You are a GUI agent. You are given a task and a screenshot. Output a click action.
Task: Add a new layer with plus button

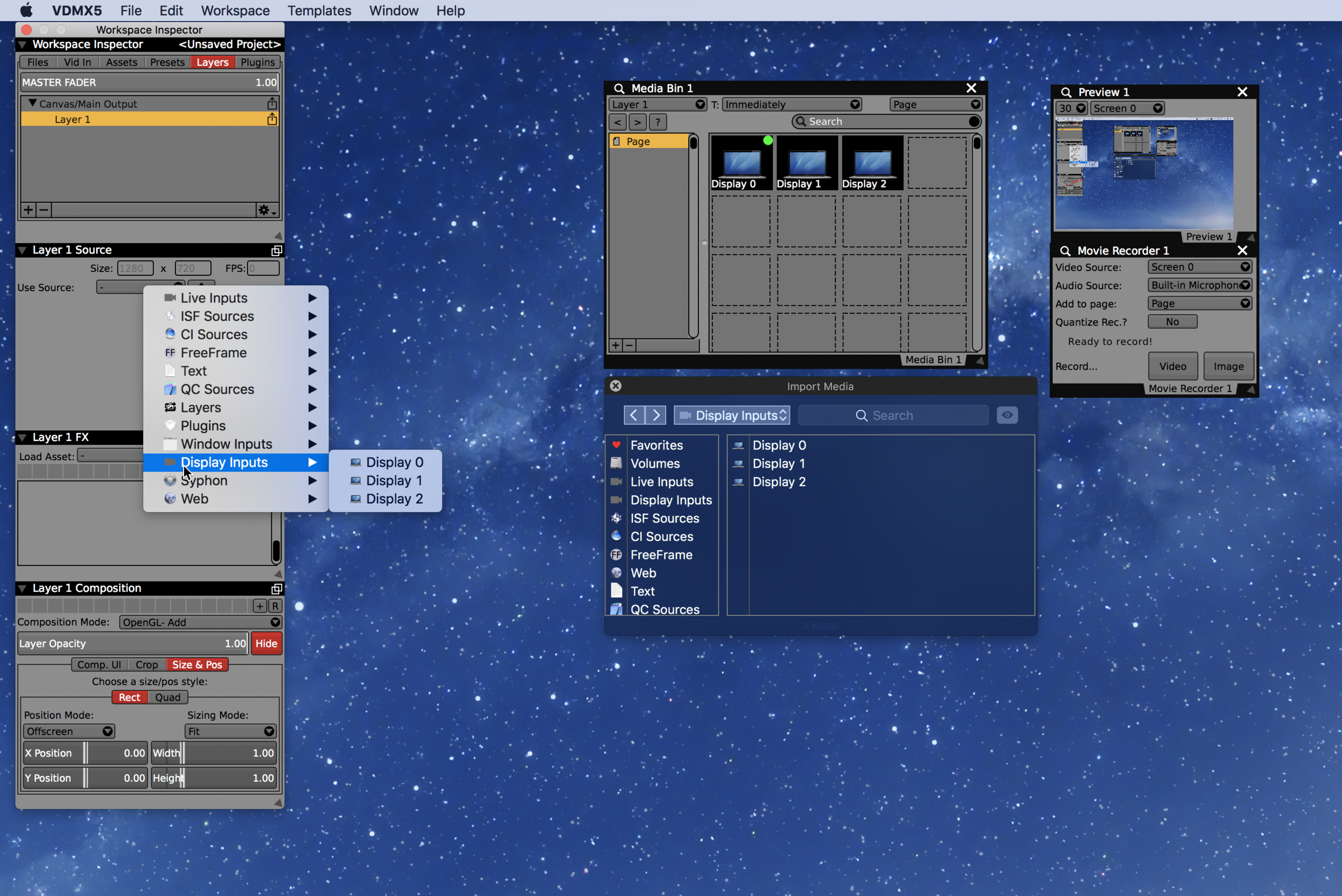tap(28, 210)
